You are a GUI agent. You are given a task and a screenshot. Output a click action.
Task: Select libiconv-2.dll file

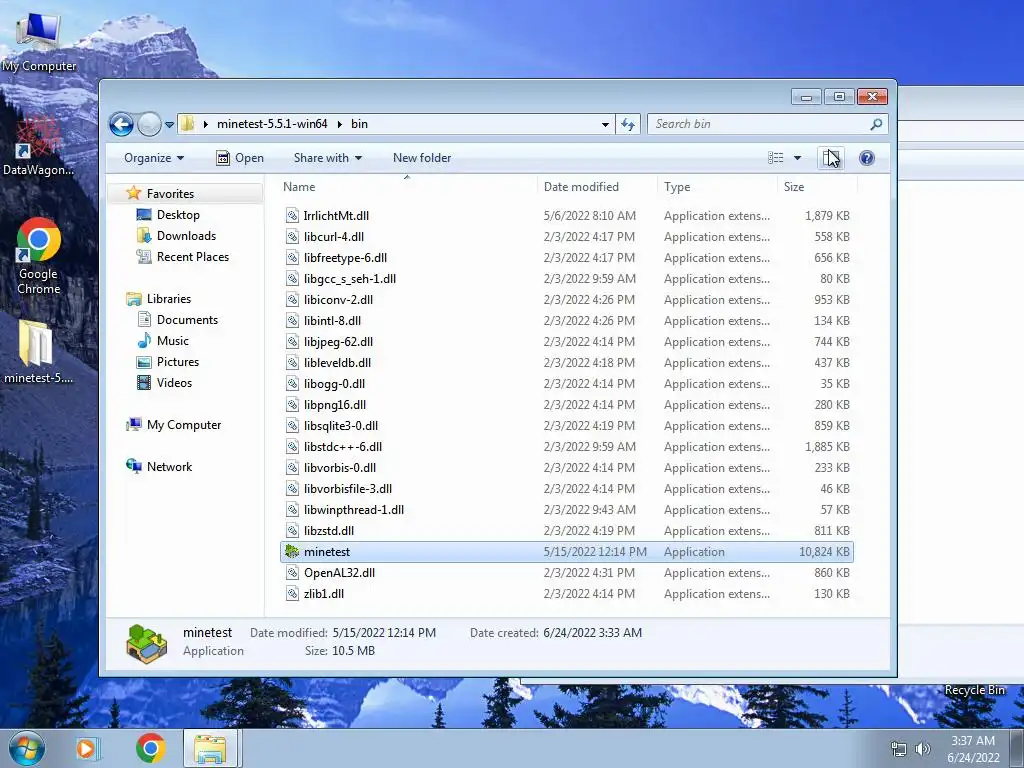point(338,300)
